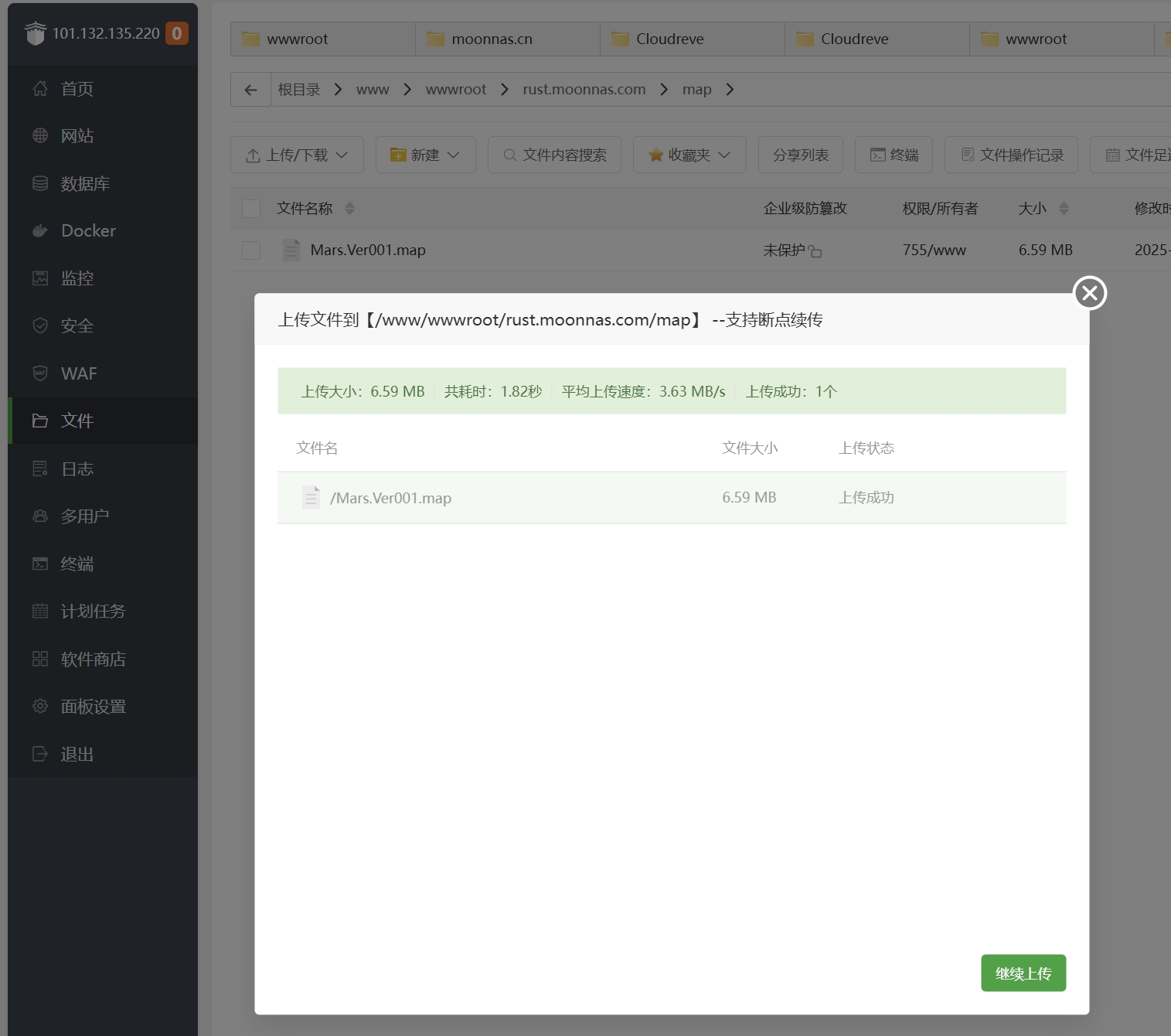
Task: Click the server IP 101.132.135.220
Action: (x=106, y=33)
